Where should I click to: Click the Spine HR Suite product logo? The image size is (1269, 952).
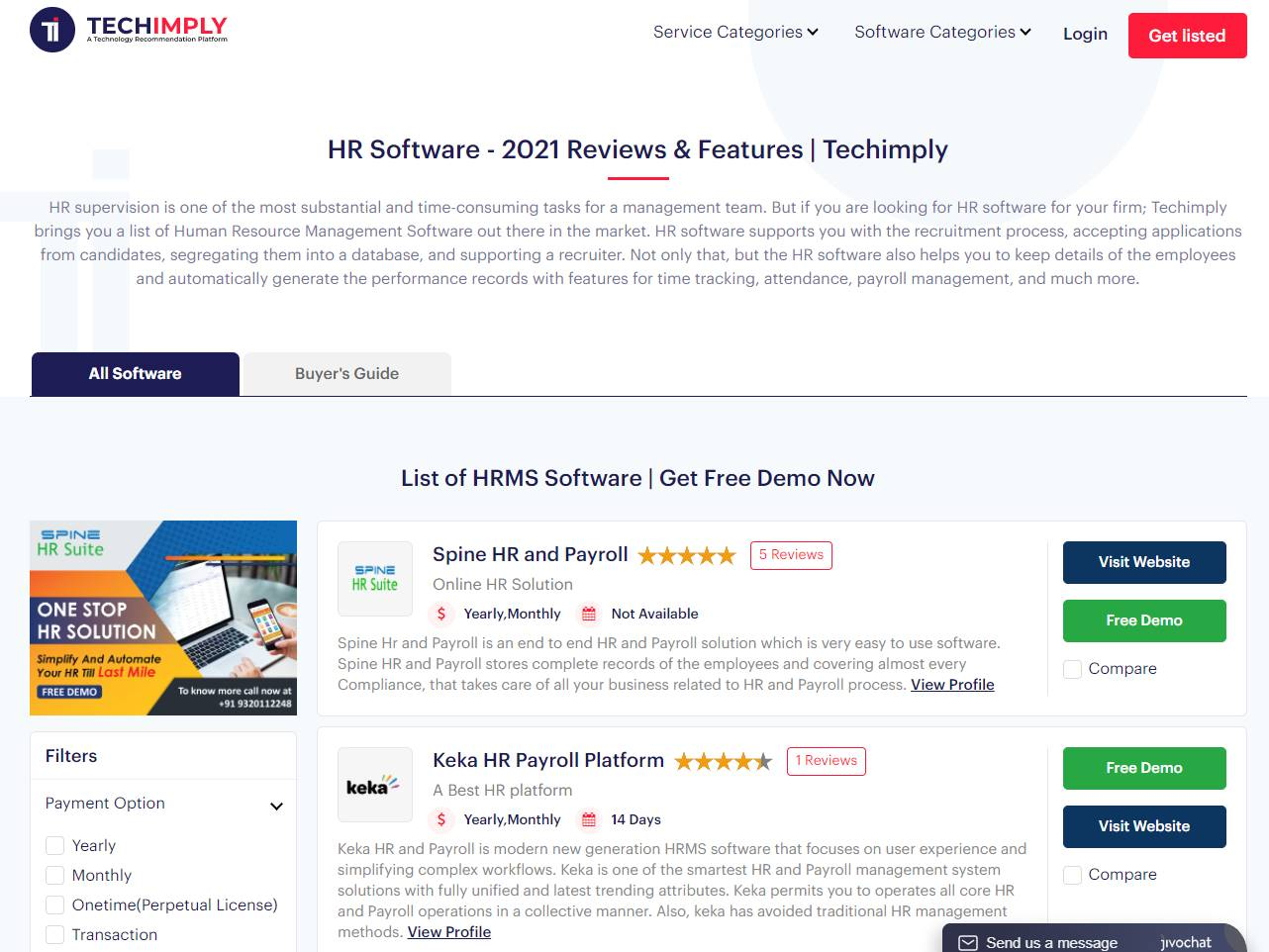point(375,579)
